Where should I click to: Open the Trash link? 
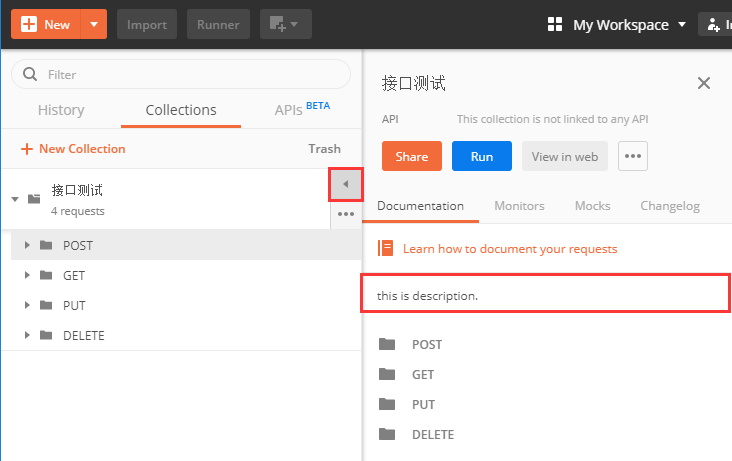point(324,149)
